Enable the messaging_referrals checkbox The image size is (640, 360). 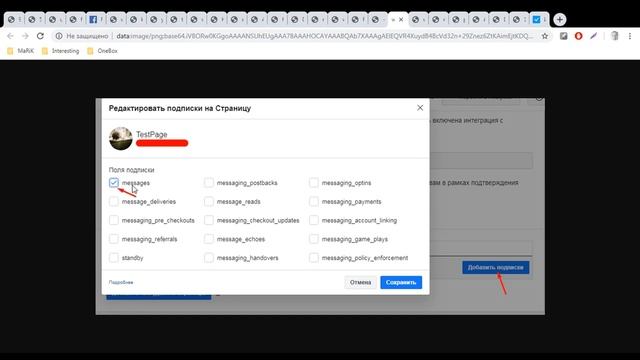point(114,239)
